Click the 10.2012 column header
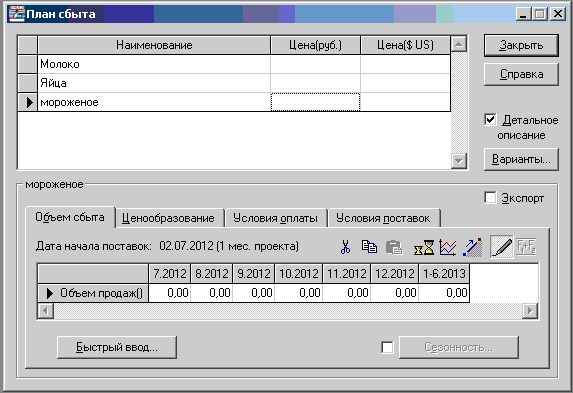The image size is (573, 393). tap(299, 273)
